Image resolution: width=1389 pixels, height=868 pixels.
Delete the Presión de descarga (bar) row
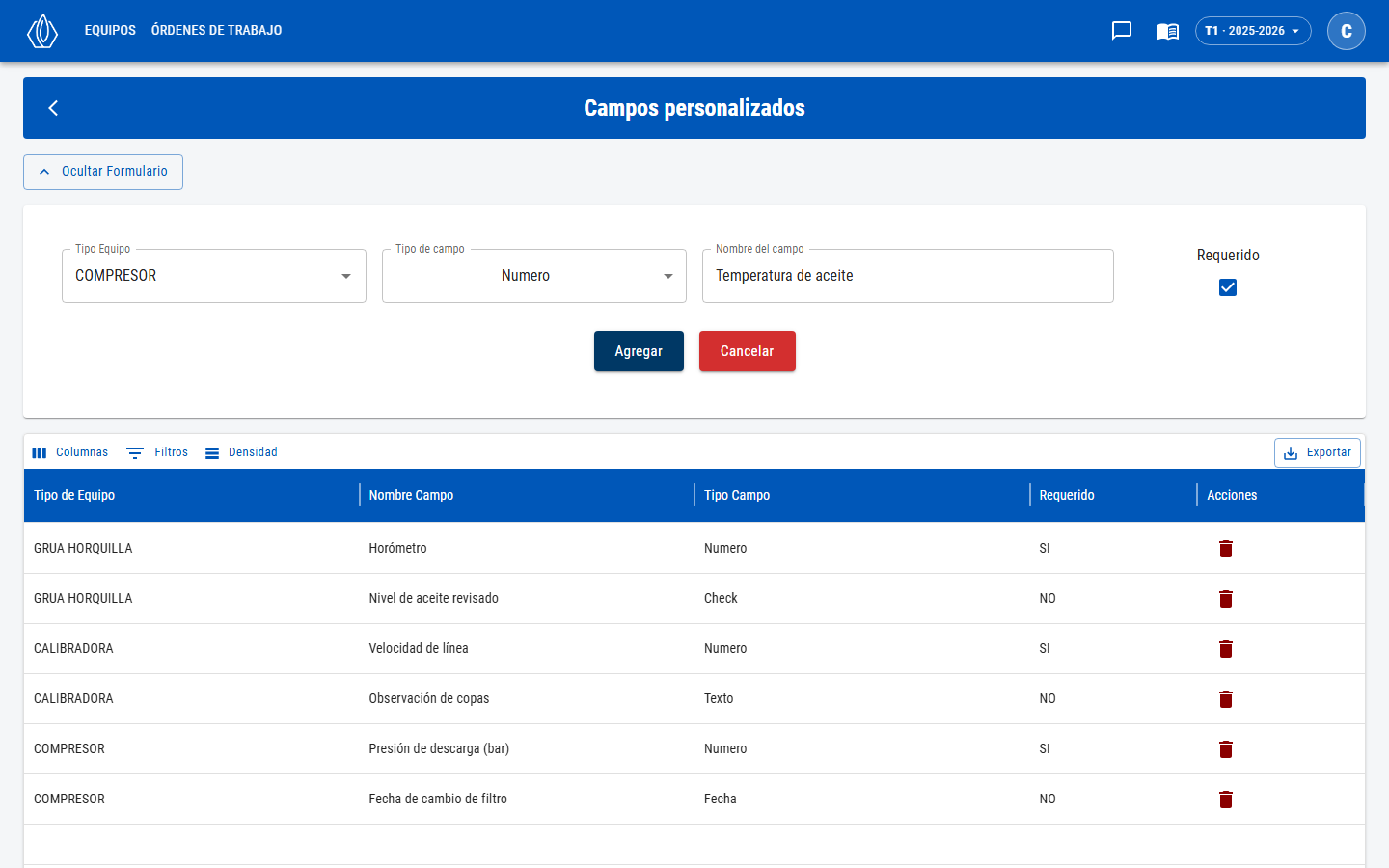1226,749
